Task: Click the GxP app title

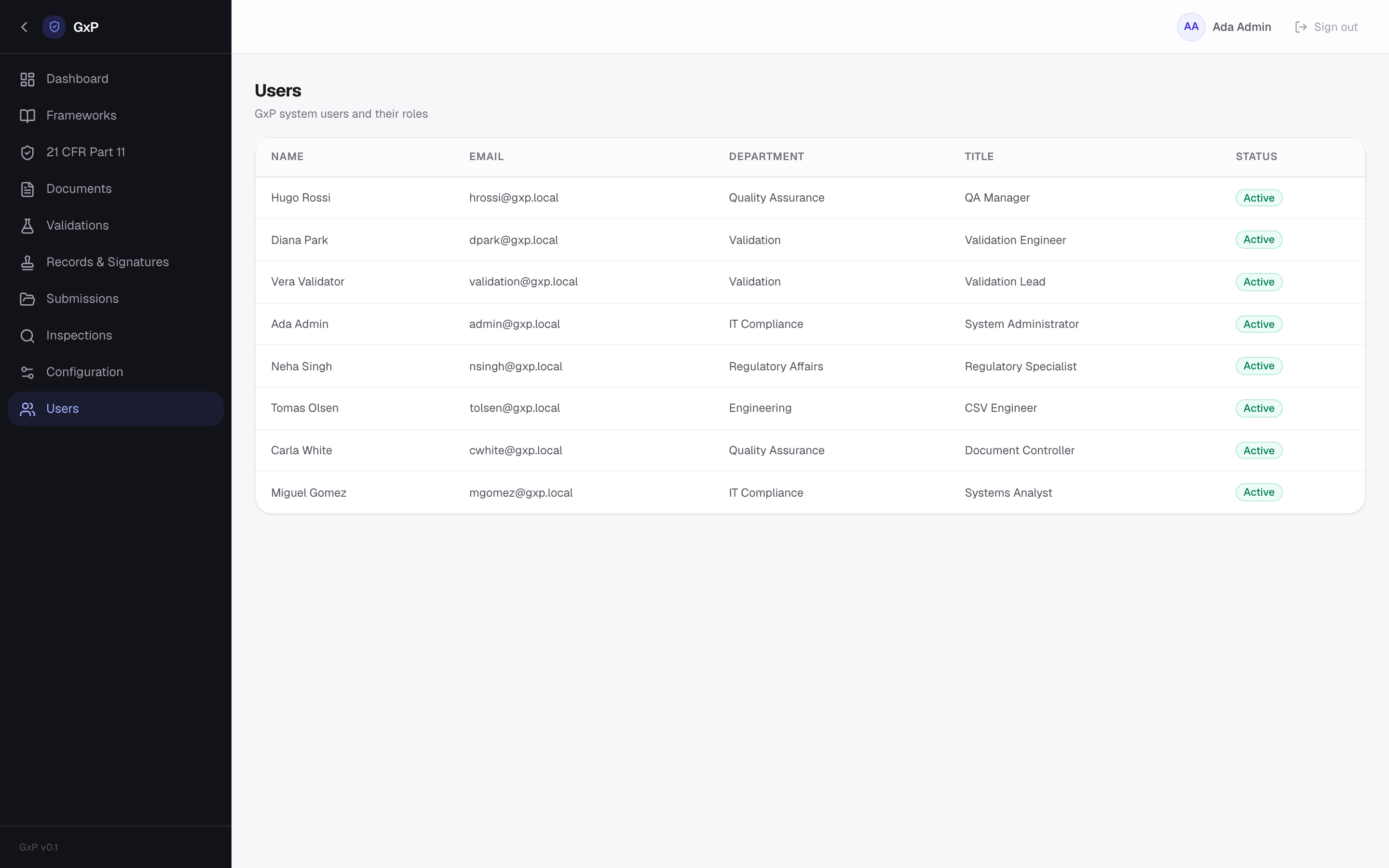Action: [86, 27]
